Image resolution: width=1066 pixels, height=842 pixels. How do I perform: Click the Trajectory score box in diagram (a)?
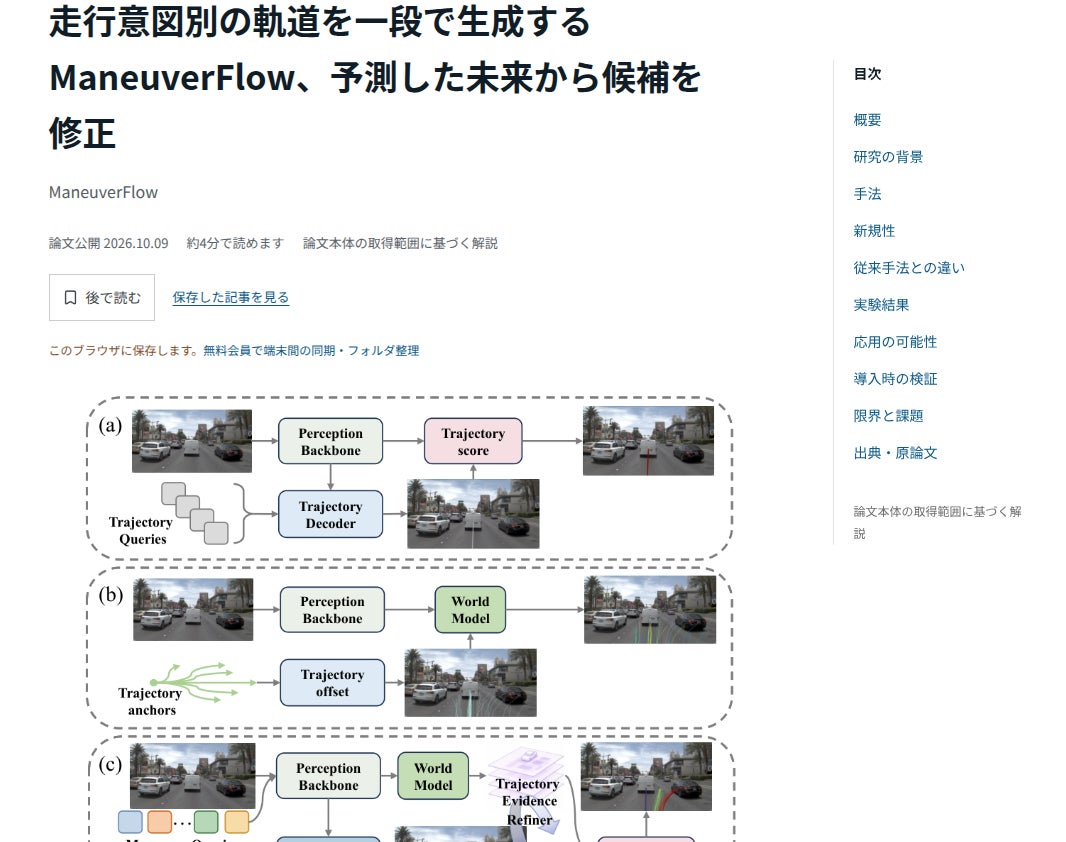coord(473,442)
